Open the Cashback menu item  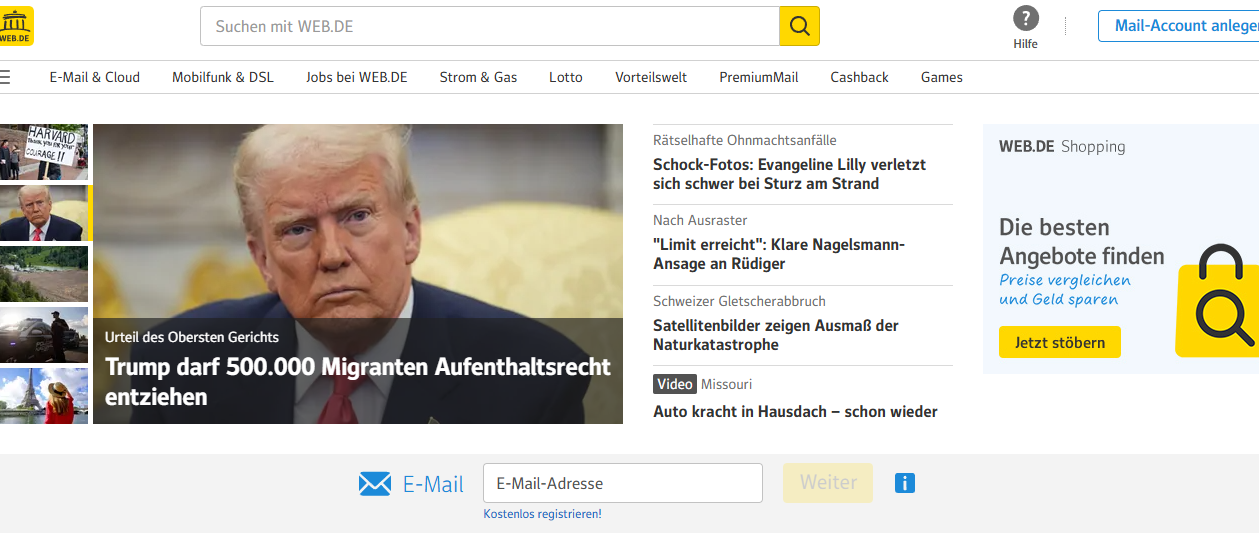click(859, 77)
